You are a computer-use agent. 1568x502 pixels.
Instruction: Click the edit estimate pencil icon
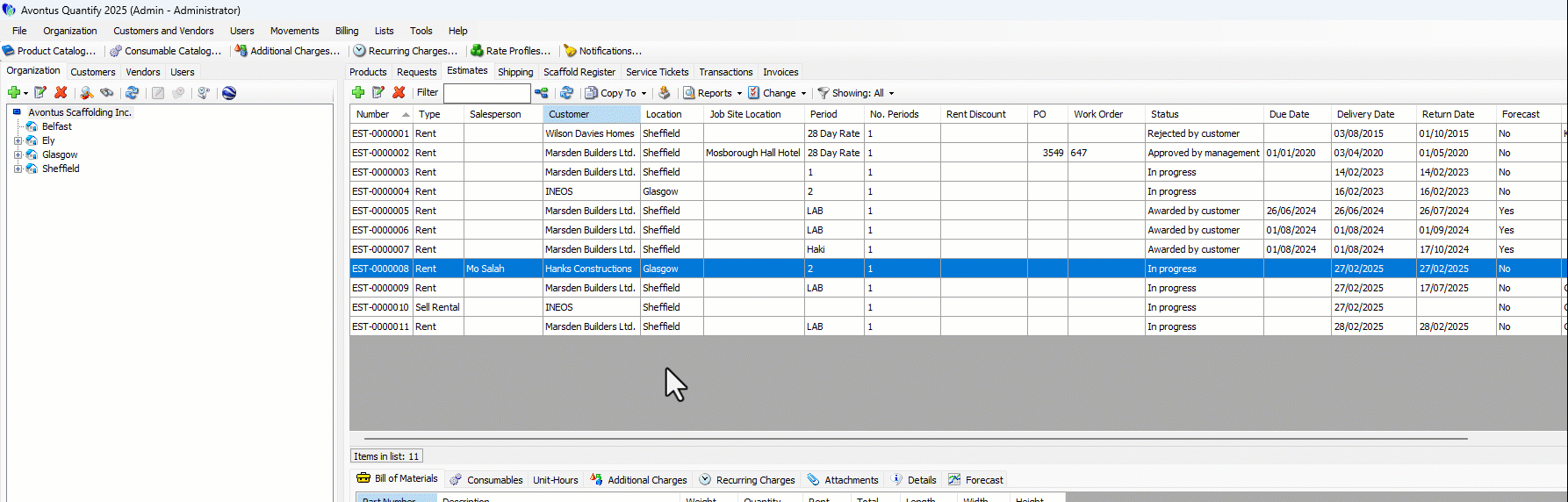click(x=378, y=93)
